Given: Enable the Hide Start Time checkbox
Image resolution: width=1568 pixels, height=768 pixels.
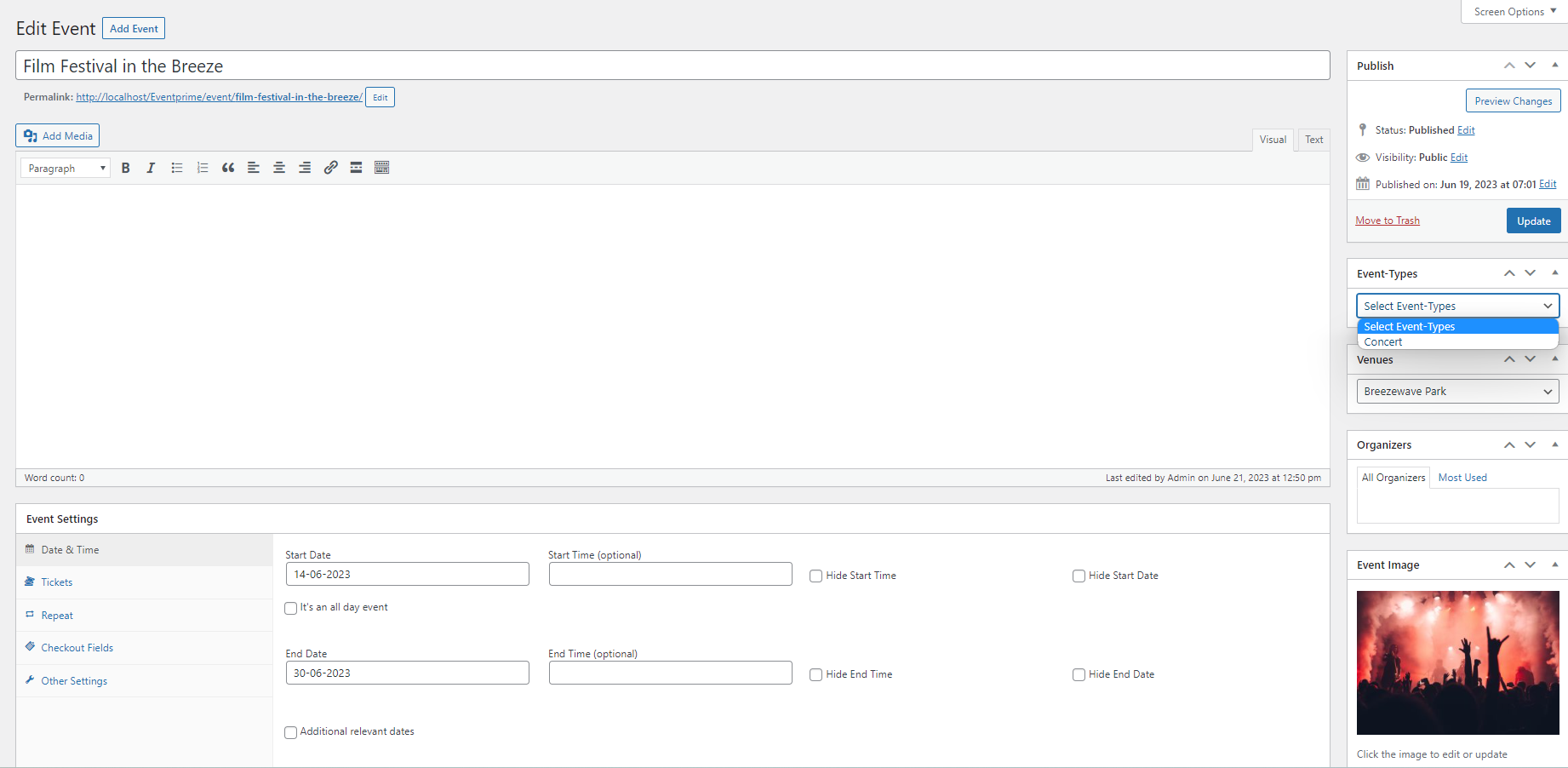Looking at the screenshot, I should [x=815, y=576].
